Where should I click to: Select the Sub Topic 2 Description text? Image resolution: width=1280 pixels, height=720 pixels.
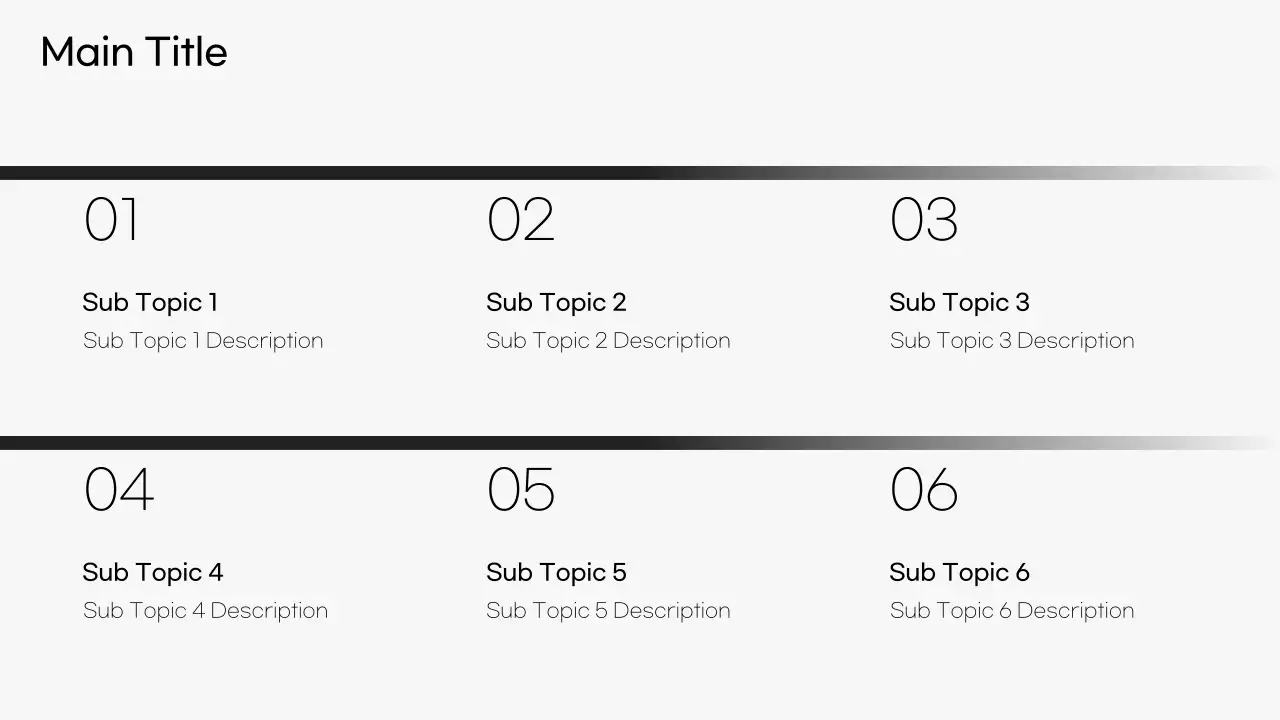click(608, 341)
